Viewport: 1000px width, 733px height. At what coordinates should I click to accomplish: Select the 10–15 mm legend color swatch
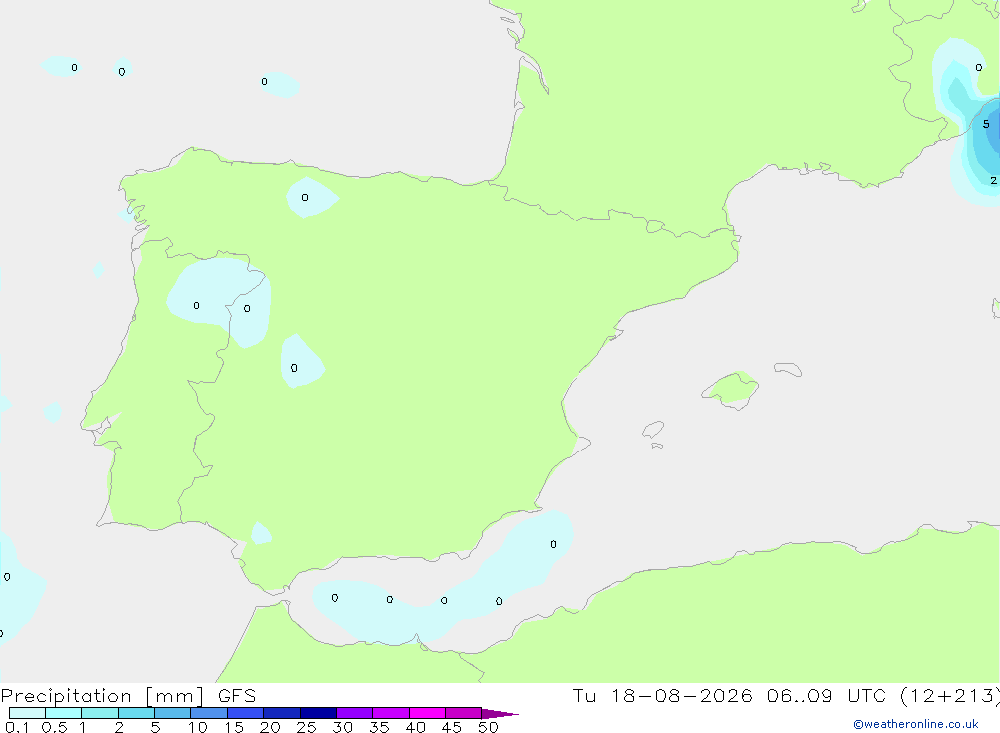click(209, 713)
